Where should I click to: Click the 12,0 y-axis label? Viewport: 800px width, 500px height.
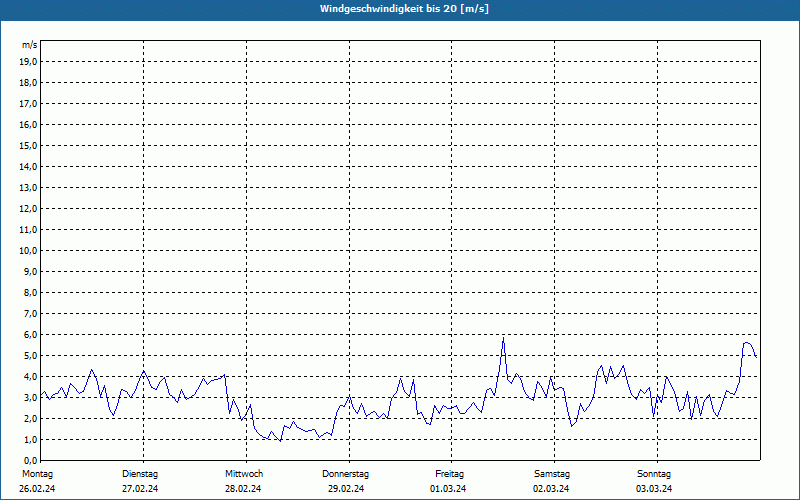coord(28,209)
